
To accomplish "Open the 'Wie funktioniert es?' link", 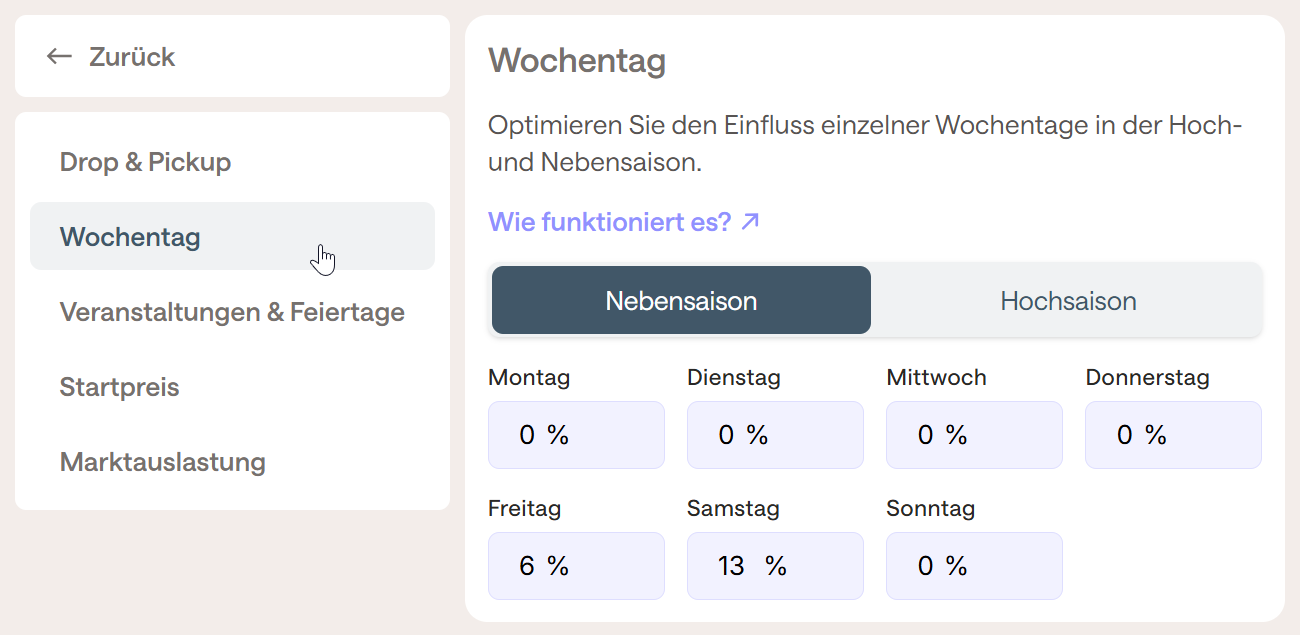I will [610, 221].
